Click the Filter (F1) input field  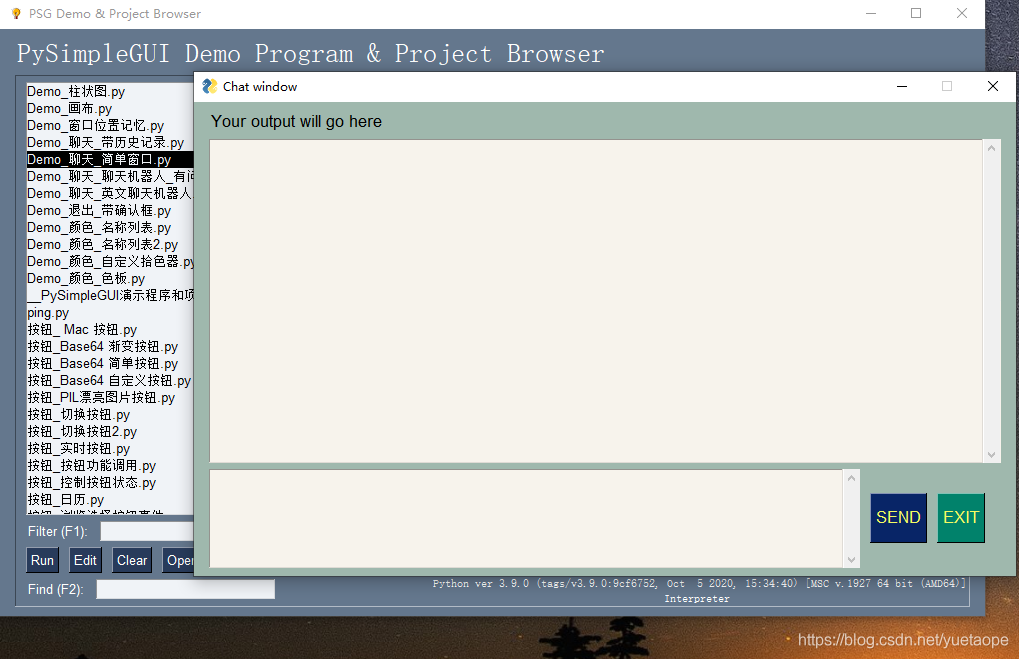coord(147,532)
